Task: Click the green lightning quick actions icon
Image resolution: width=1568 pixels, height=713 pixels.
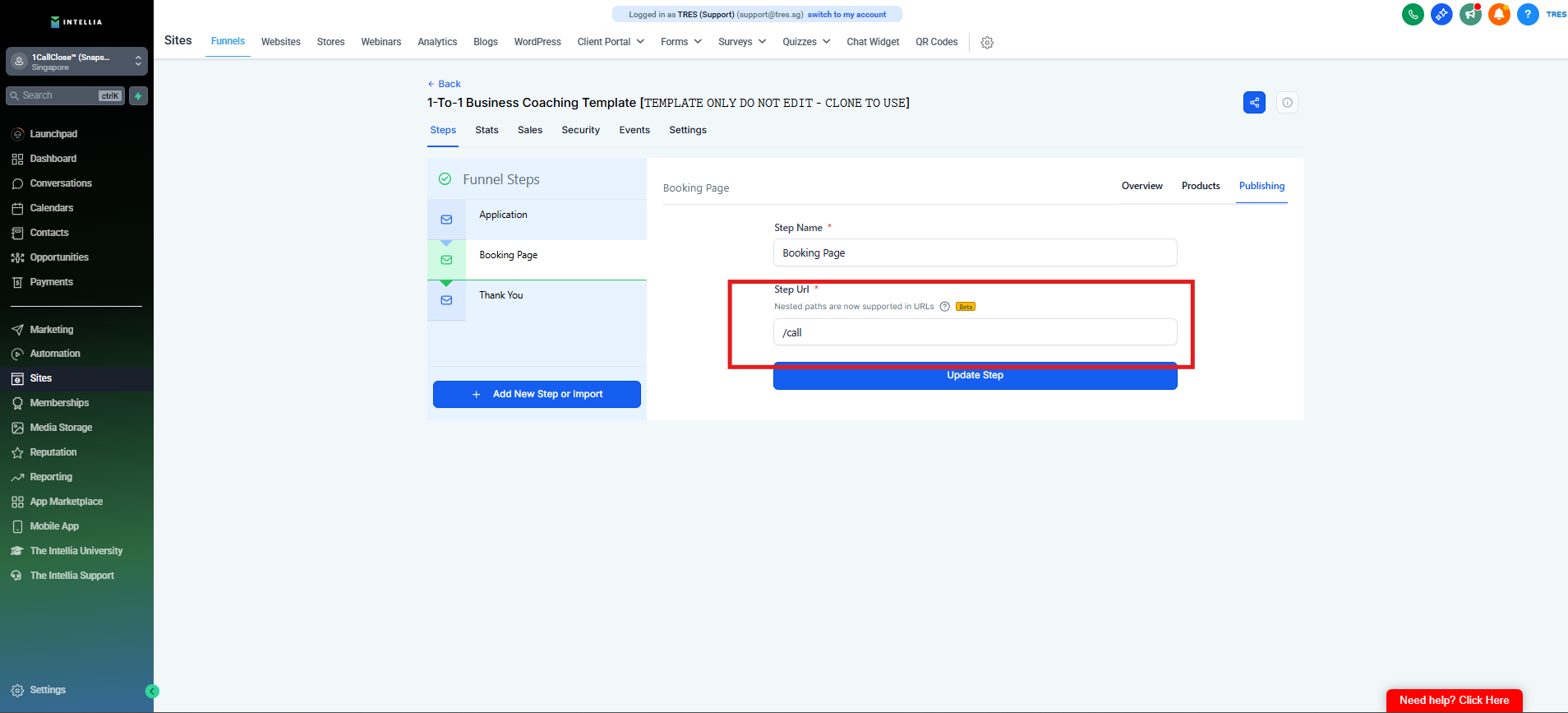Action: click(138, 96)
